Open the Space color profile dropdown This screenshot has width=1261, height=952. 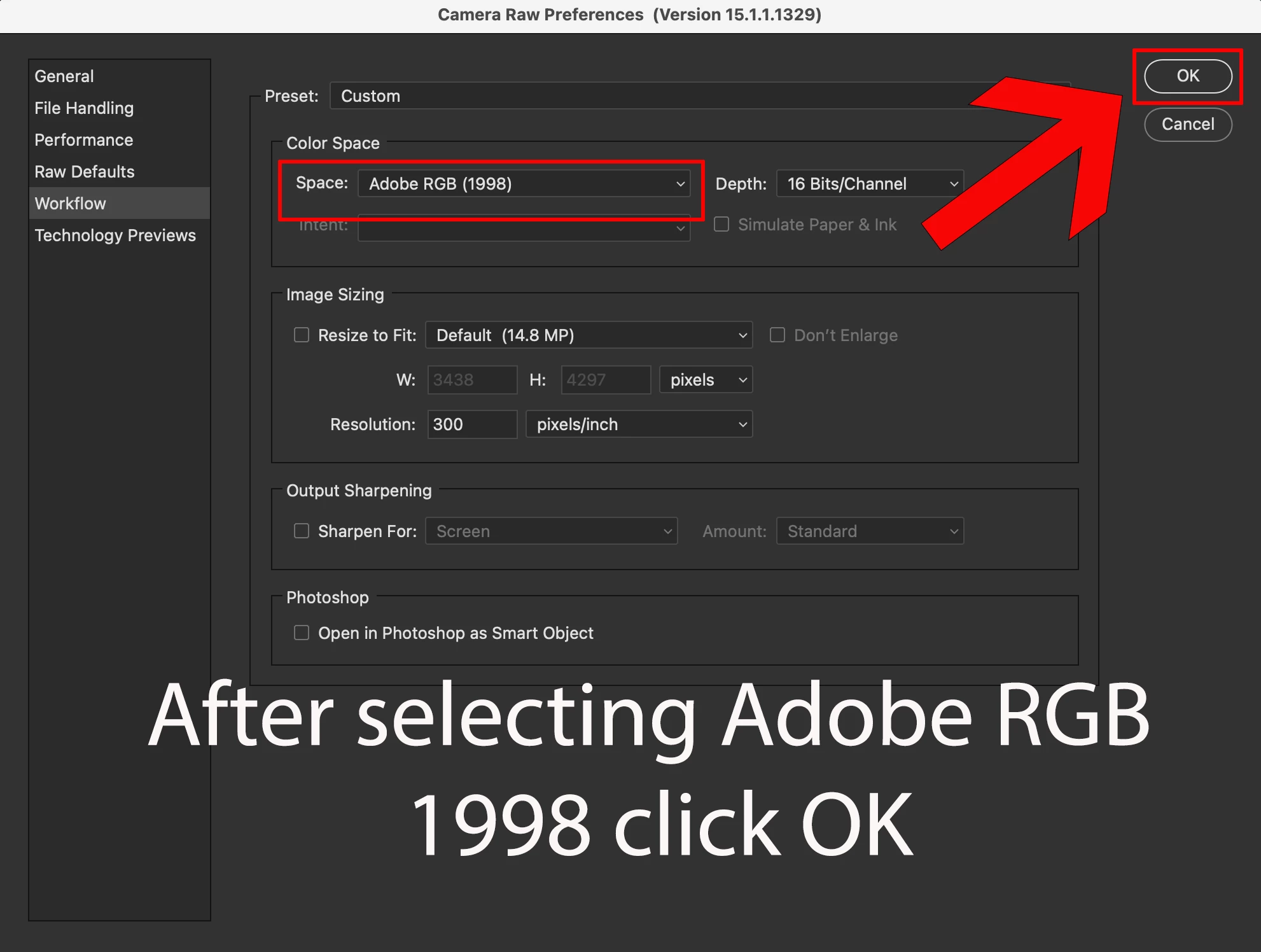coord(524,184)
